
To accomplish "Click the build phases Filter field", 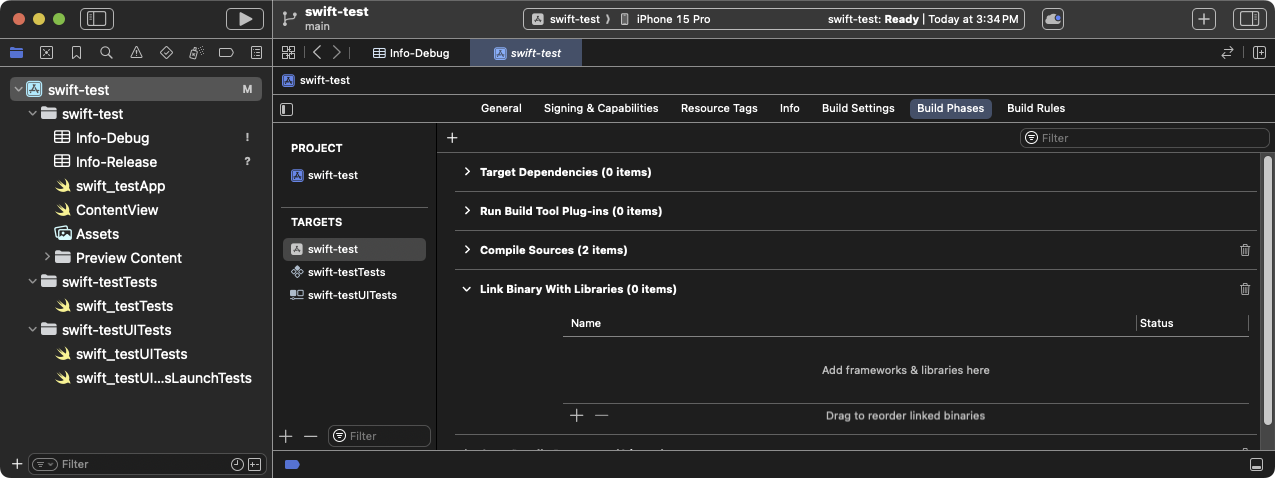I will coord(1140,138).
